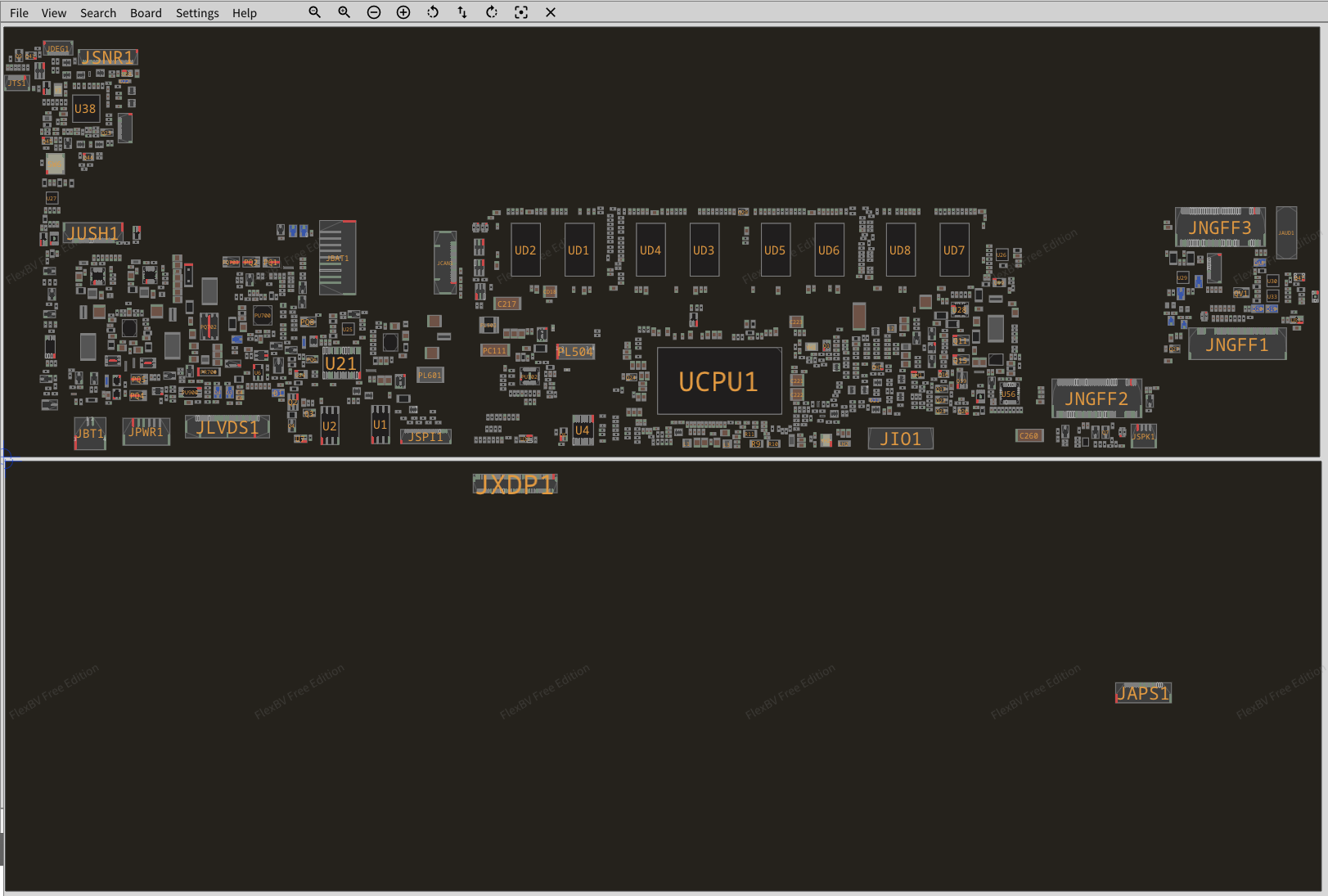Open the Help menu
Screen dimensions: 1328x896
point(244,13)
